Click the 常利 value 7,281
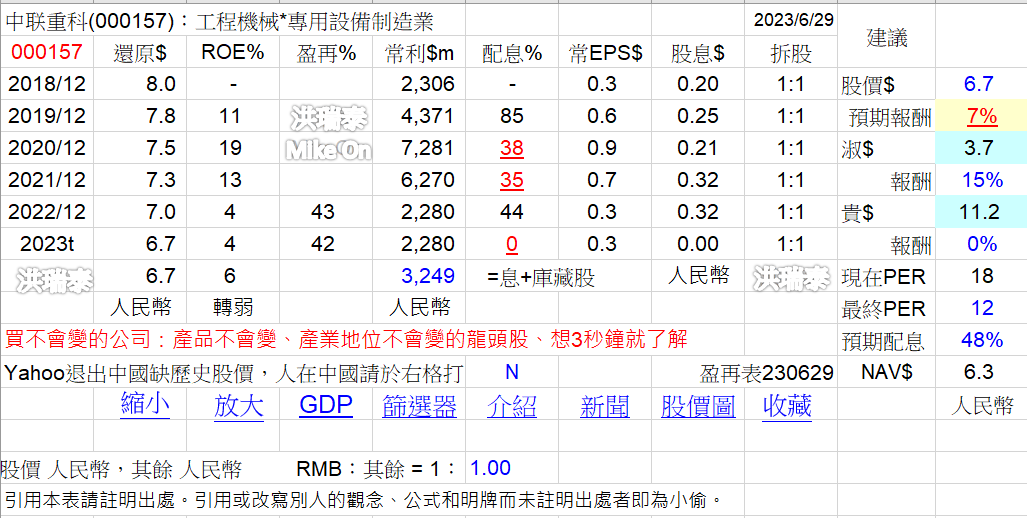Viewport: 1027px width, 518px height. (428, 148)
